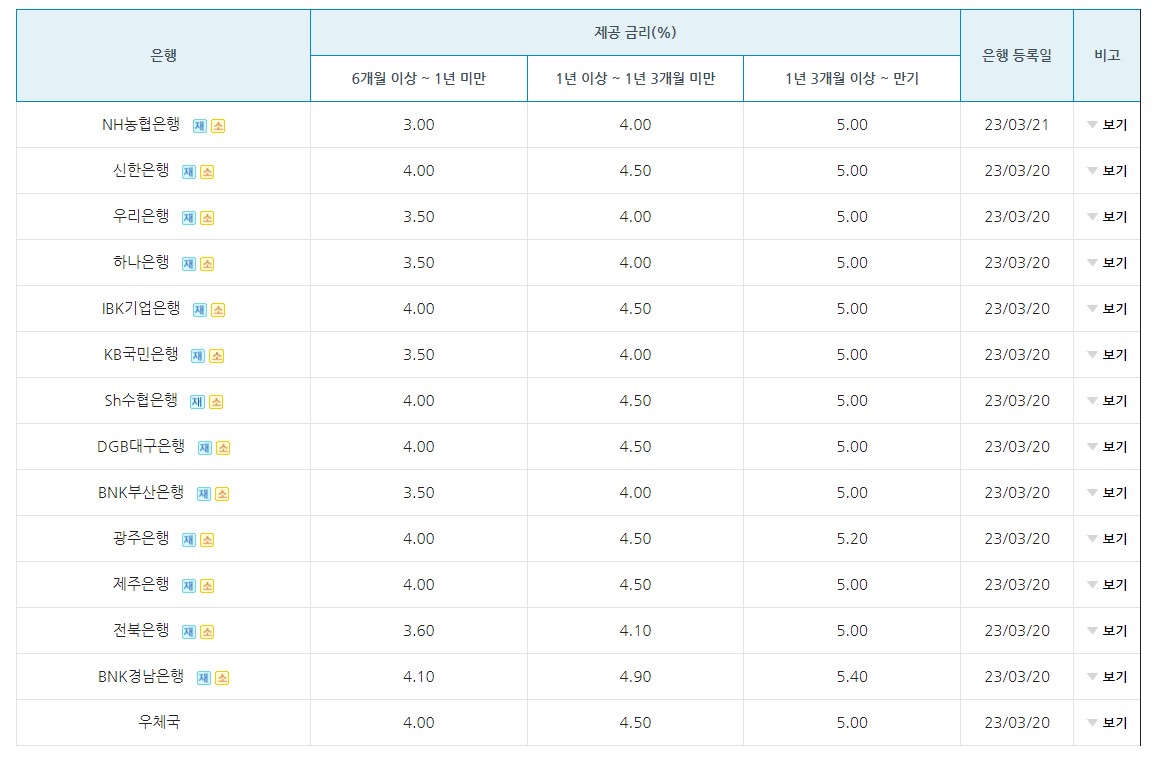Click the blue 재 badge beside NH농협은행
1152x766 pixels.
click(x=199, y=126)
